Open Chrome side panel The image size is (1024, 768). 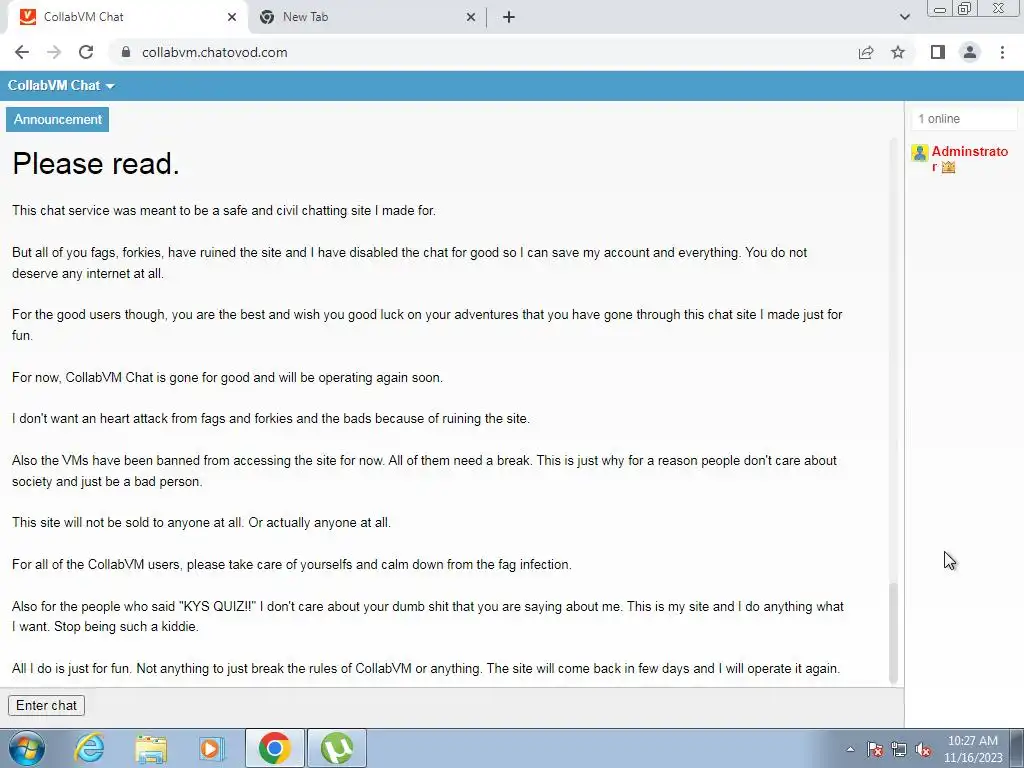coord(938,52)
